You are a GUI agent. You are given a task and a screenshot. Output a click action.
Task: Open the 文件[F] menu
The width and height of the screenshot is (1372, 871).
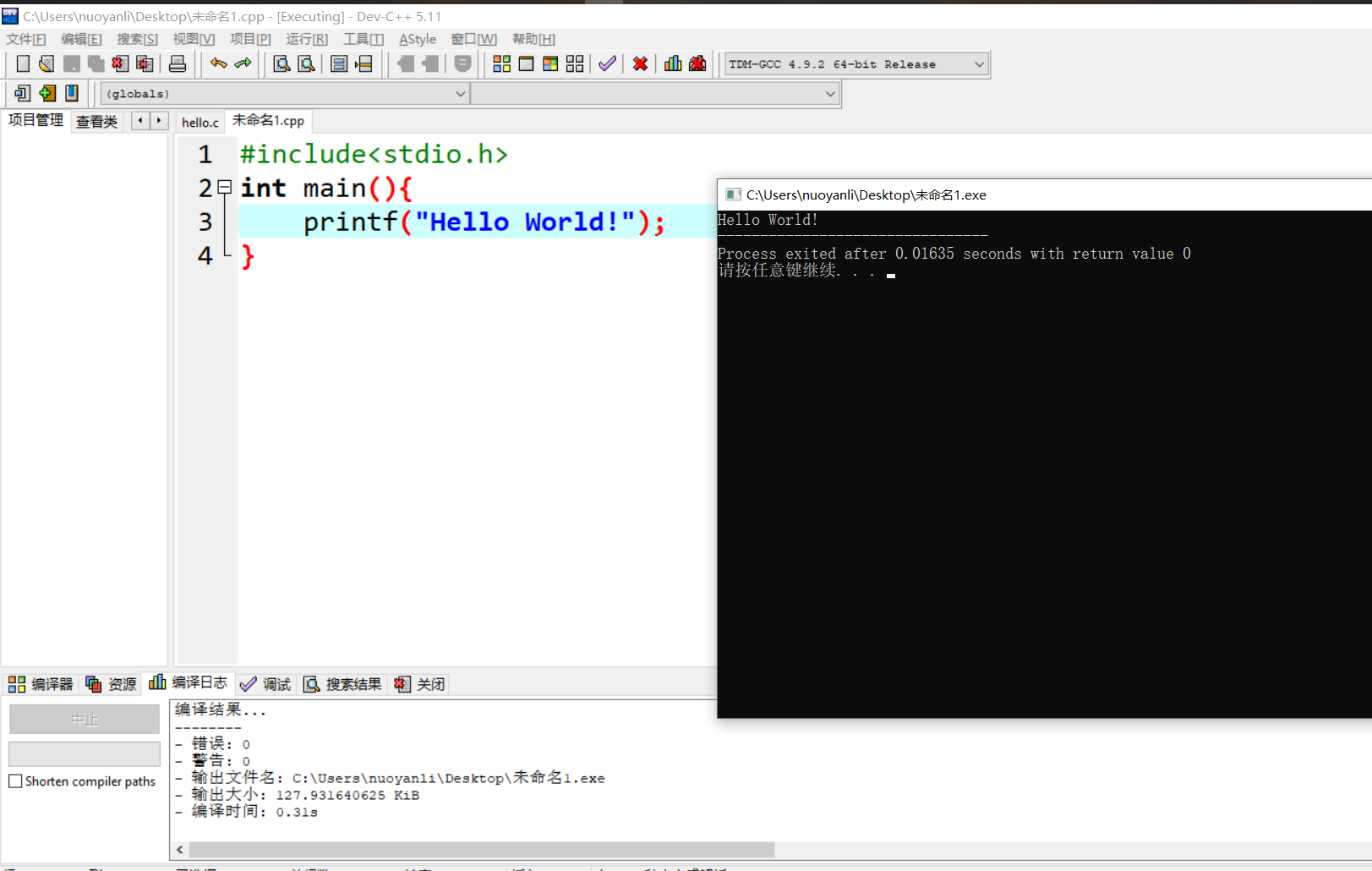click(26, 39)
